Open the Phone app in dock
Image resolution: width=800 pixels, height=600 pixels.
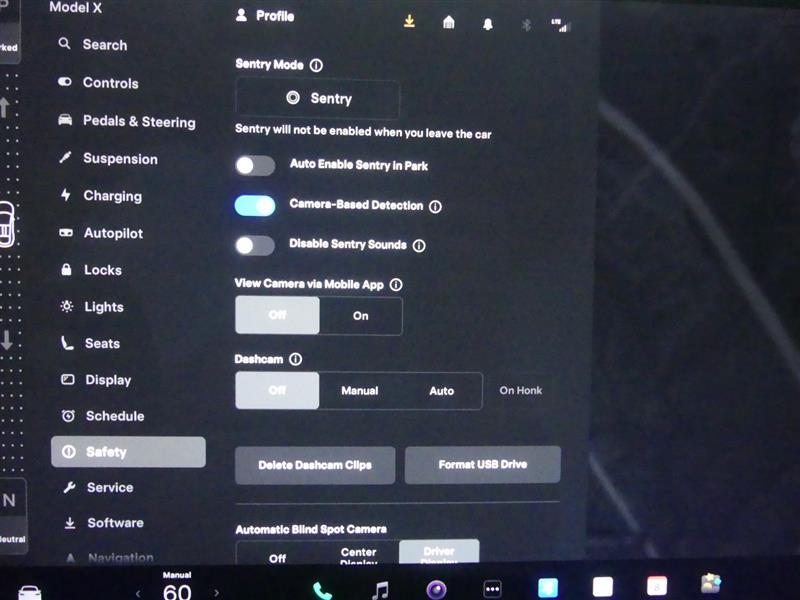(322, 590)
